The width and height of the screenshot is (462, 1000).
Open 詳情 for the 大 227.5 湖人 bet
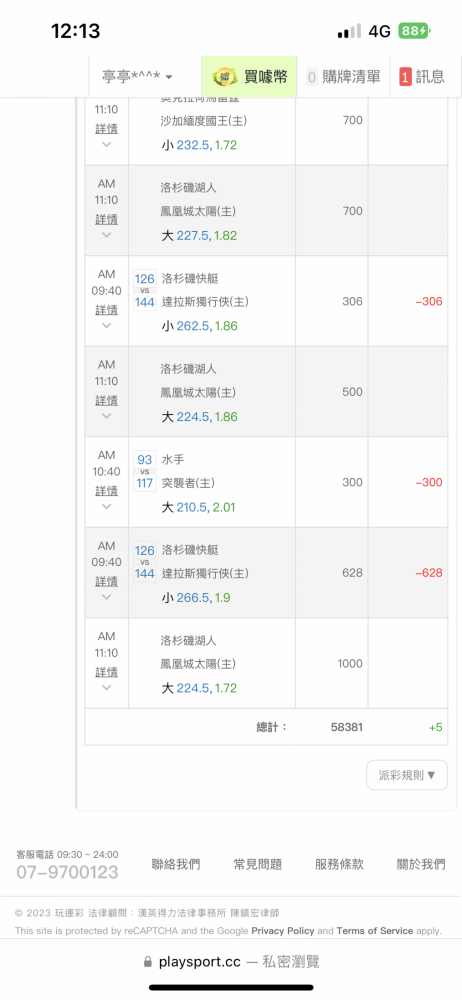107,219
